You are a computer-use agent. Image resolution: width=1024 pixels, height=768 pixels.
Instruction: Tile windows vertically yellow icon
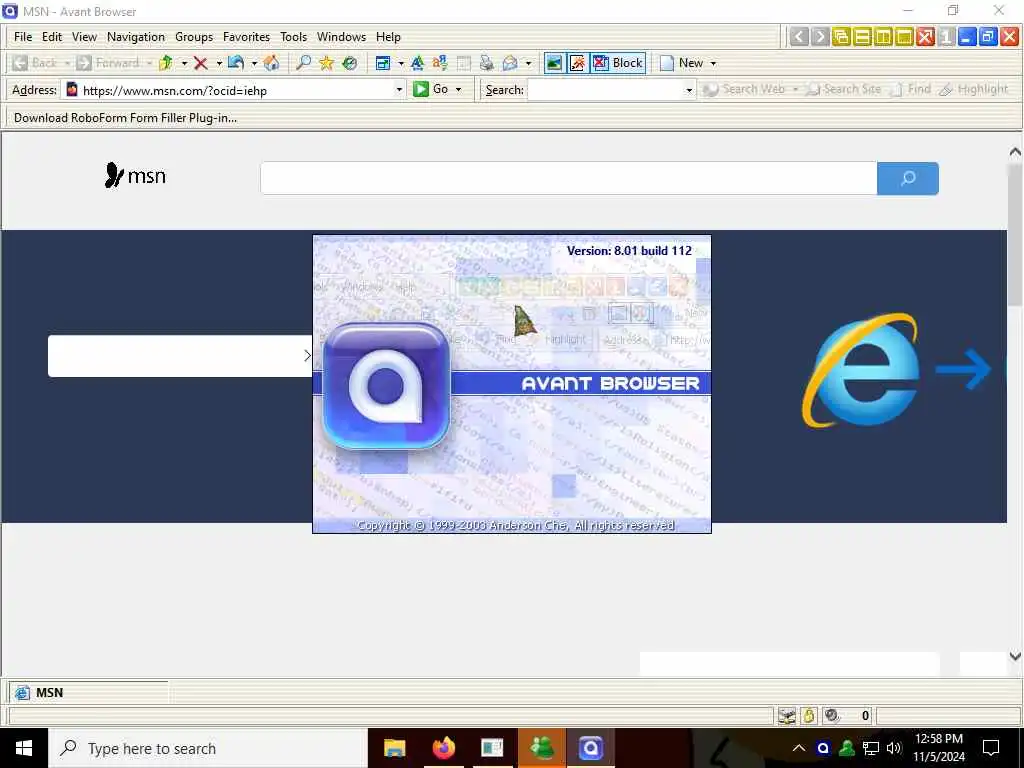pyautogui.click(x=883, y=37)
